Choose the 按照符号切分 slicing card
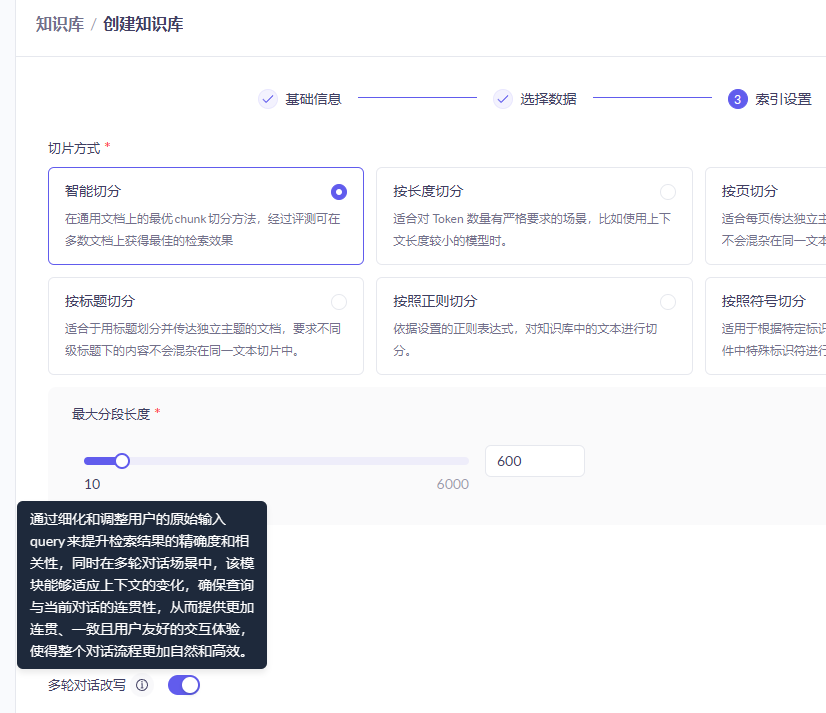The height and width of the screenshot is (713, 826). coord(766,326)
